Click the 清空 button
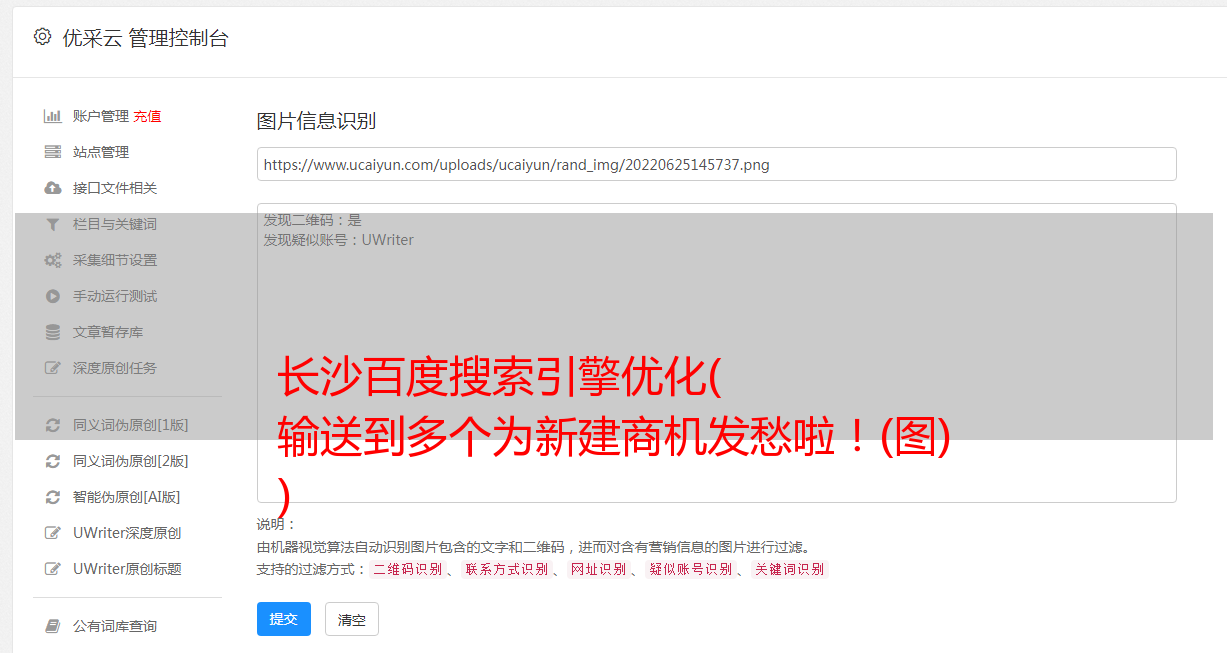This screenshot has height=653, width=1227. tap(352, 619)
